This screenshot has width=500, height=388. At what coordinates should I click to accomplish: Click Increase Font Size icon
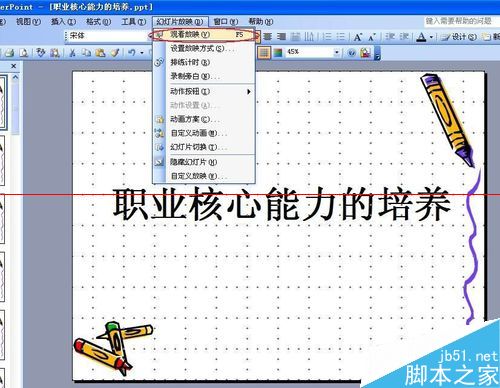click(x=358, y=37)
